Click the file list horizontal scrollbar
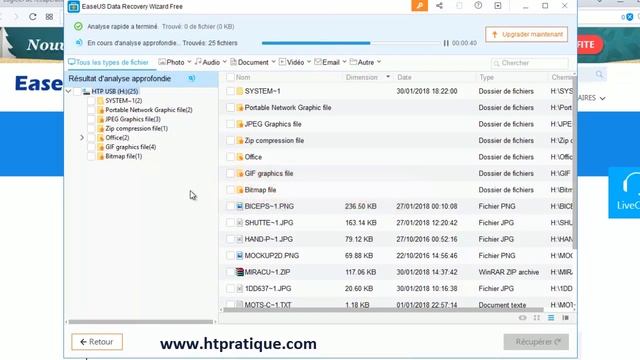Screen dimensions: 640x360 pos(384,310)
